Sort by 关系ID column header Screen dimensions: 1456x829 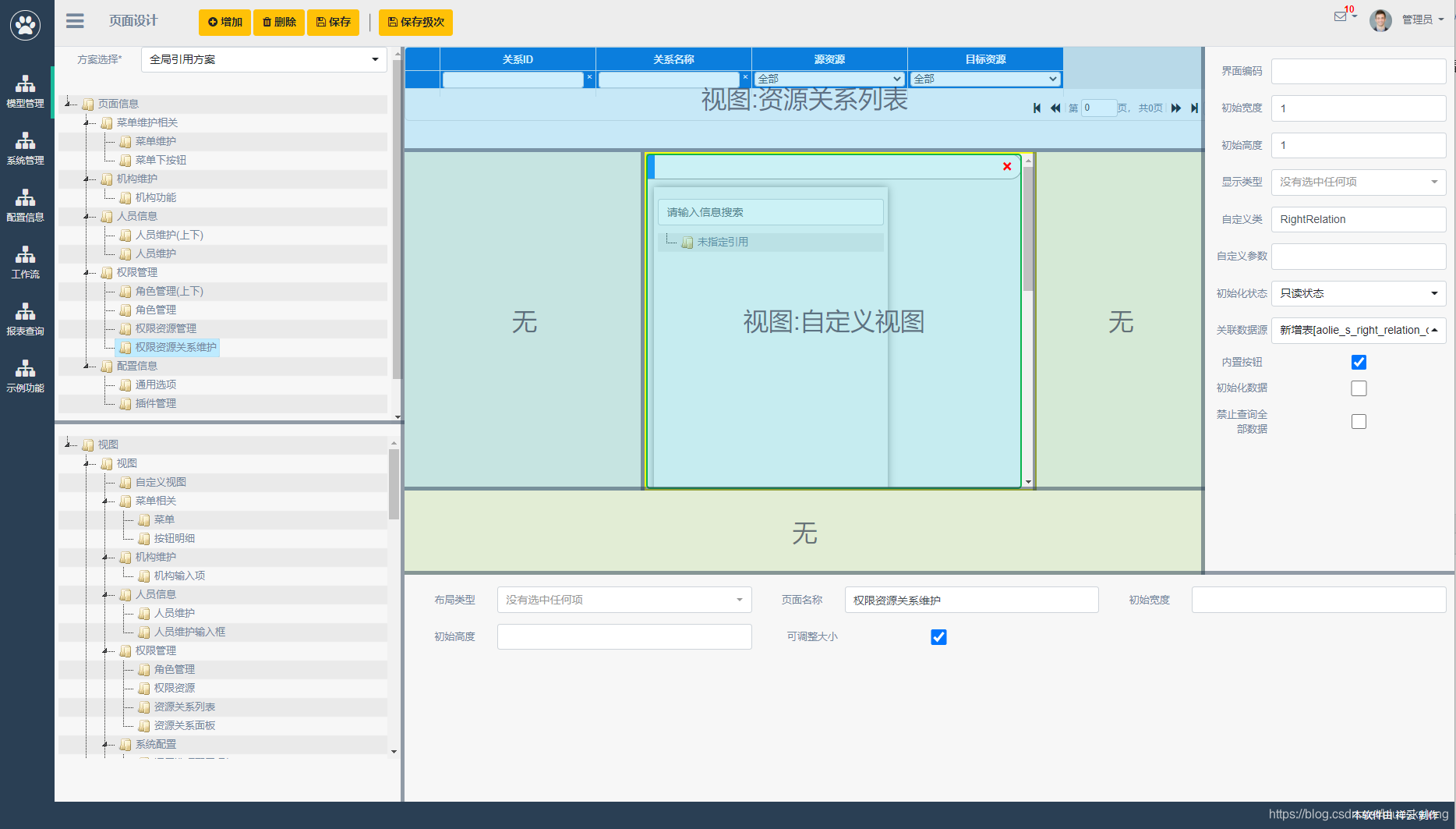click(x=518, y=59)
